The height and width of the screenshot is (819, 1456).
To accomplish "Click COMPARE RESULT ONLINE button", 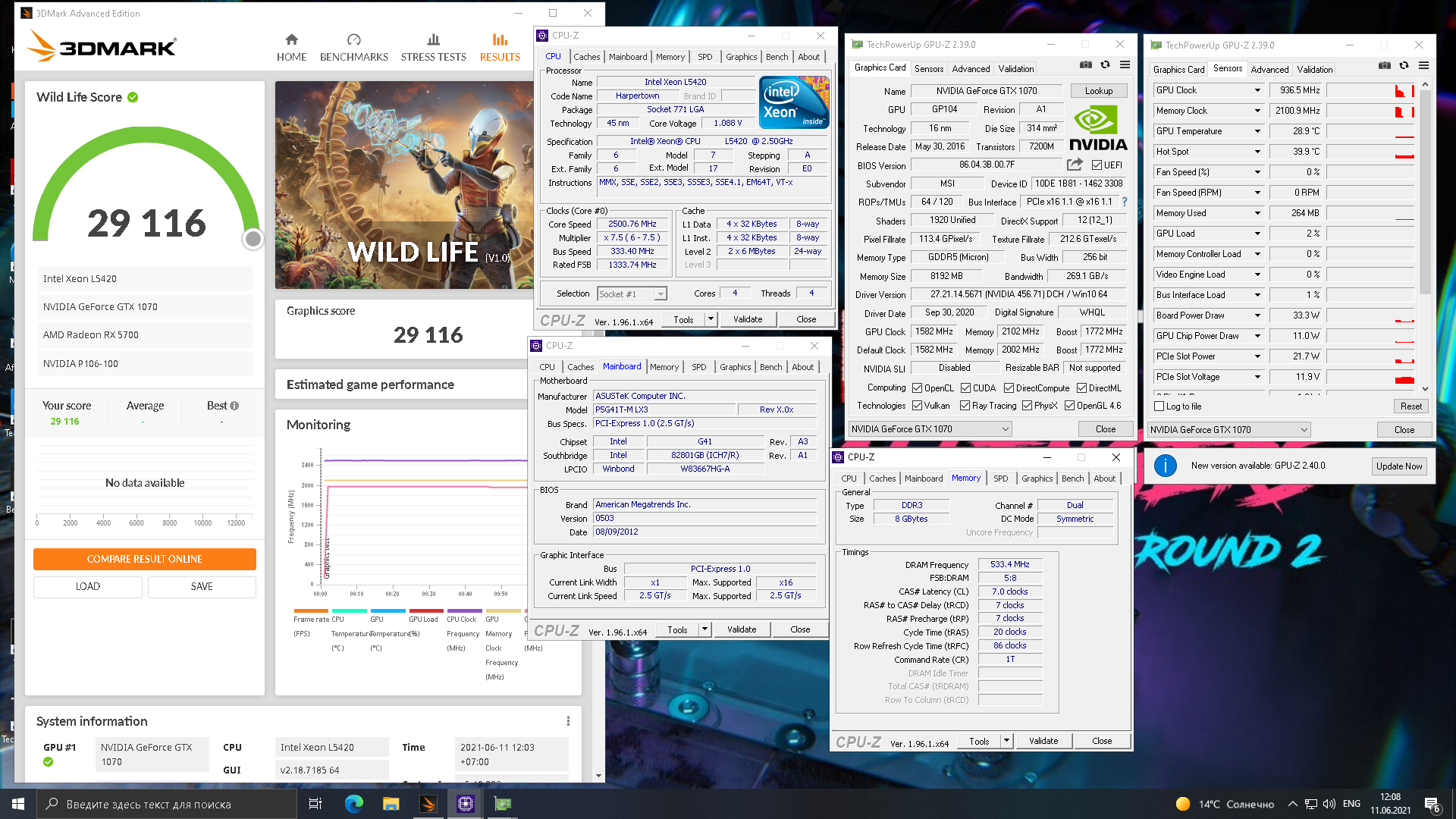I will pyautogui.click(x=145, y=559).
